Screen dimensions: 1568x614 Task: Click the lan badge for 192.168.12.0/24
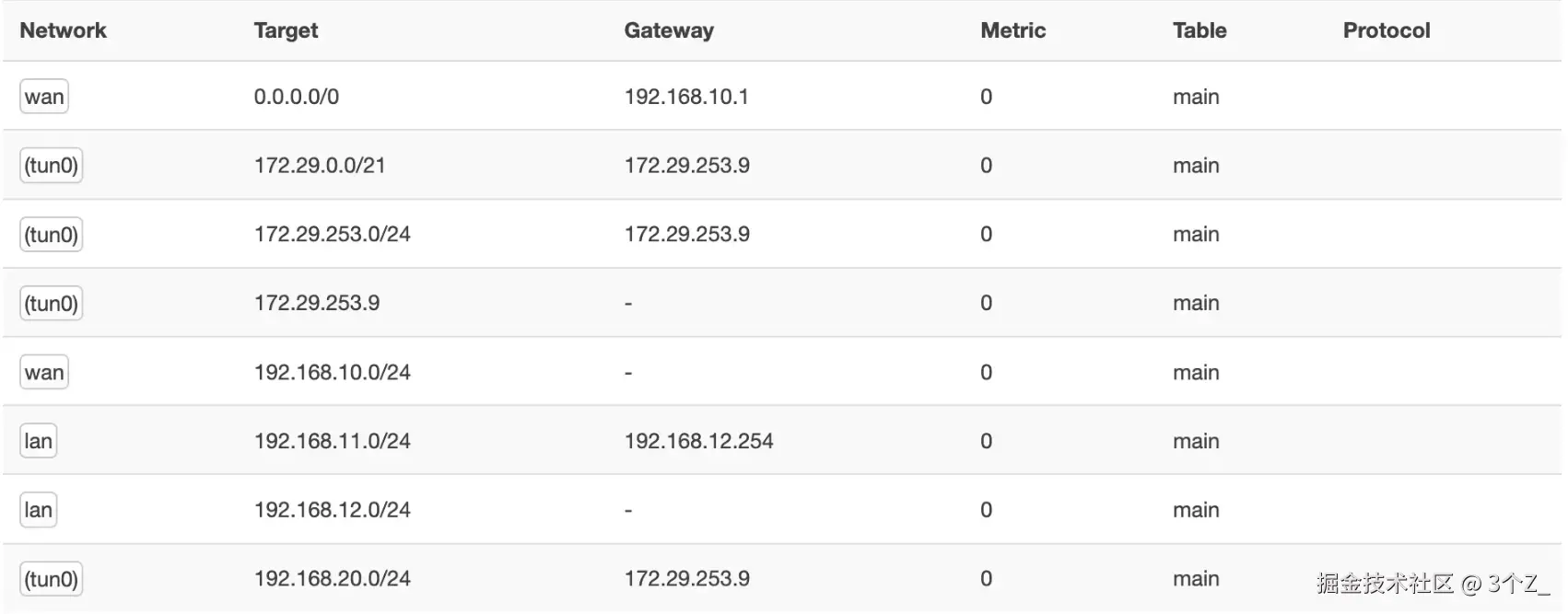[39, 510]
